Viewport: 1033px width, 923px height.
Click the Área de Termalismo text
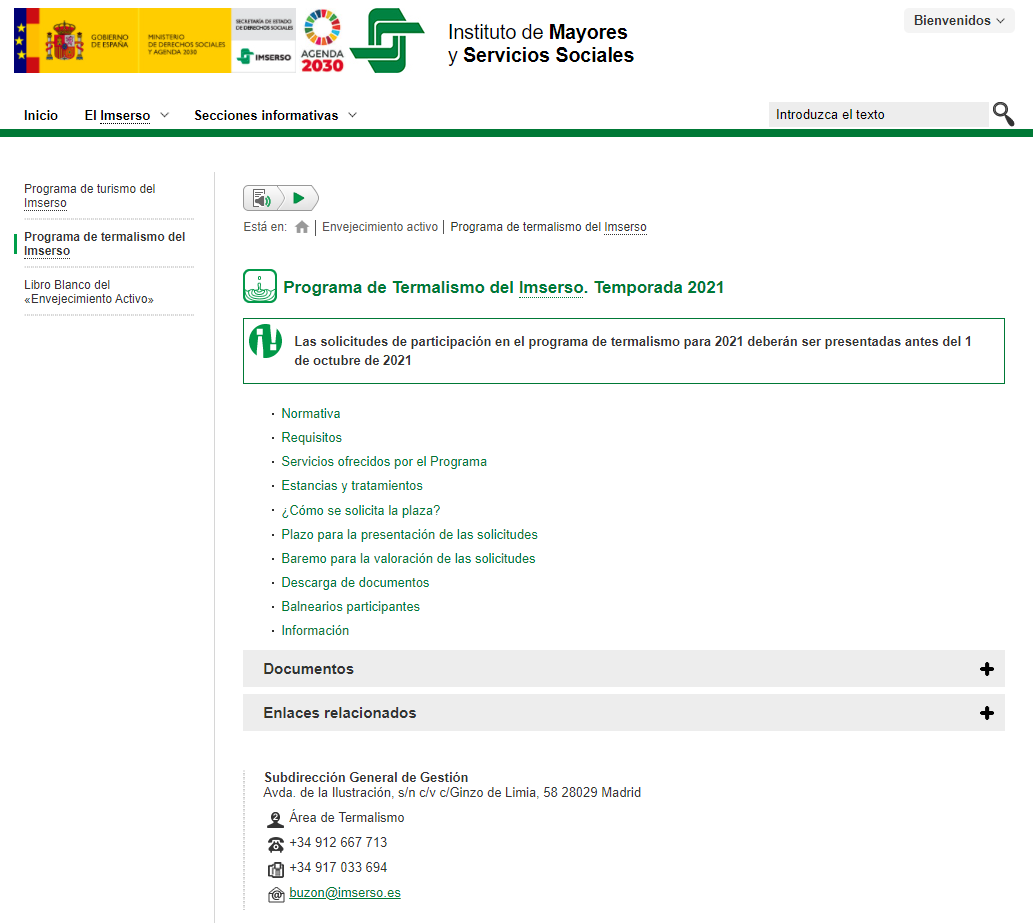[x=347, y=818]
